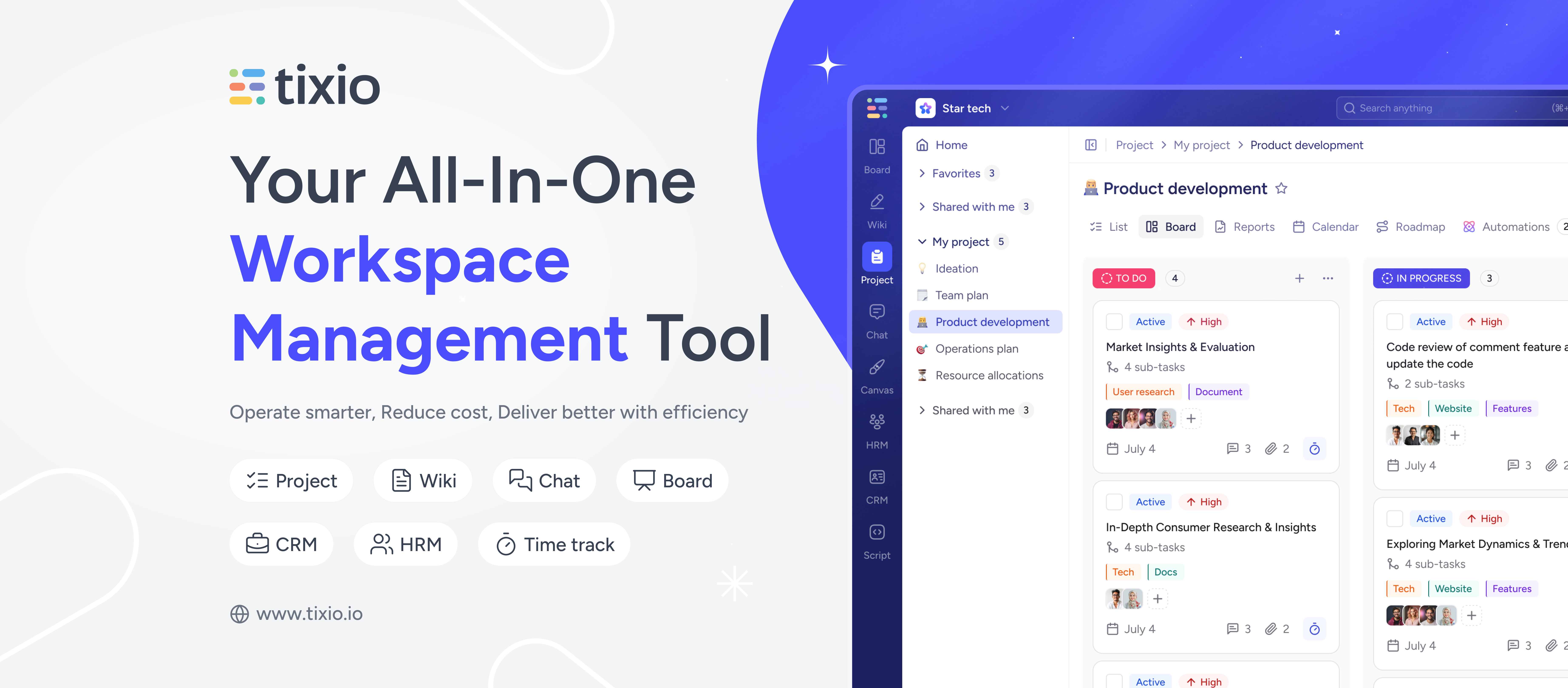The width and height of the screenshot is (1568, 688).
Task: Collapse the My project tree
Action: coord(921,241)
